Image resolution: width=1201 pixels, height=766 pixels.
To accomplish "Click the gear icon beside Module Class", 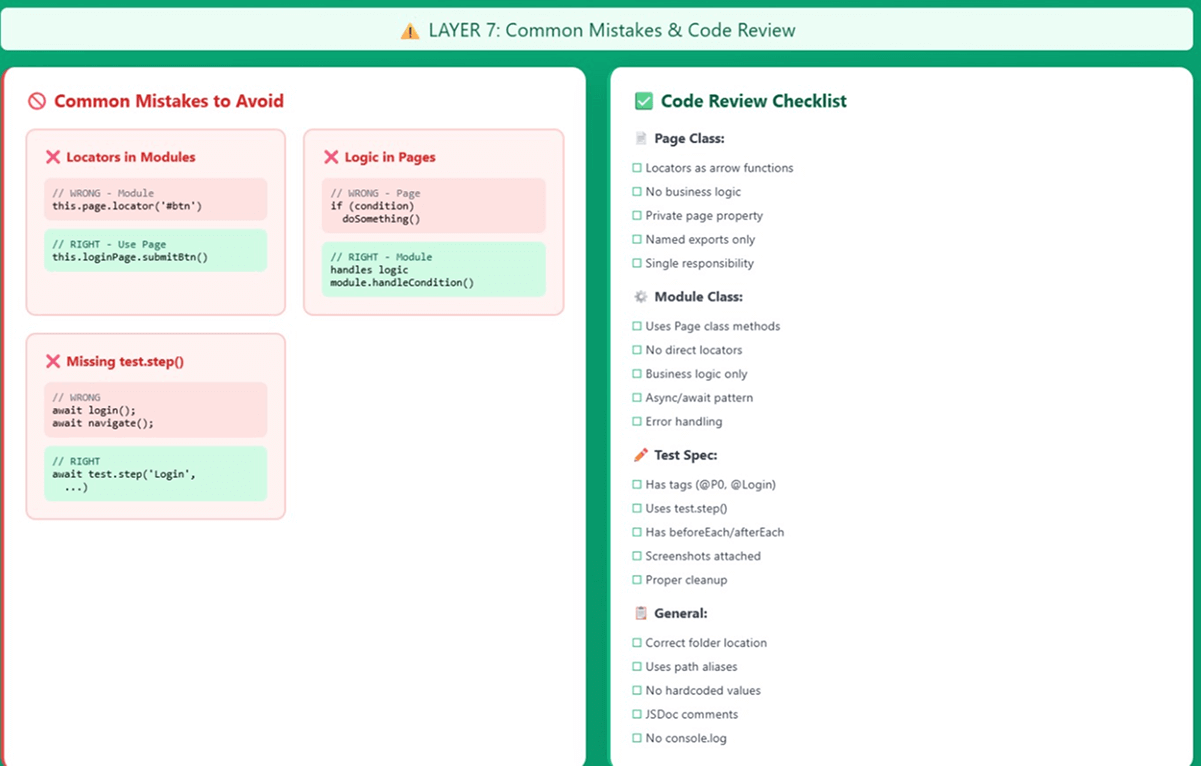I will (x=641, y=297).
